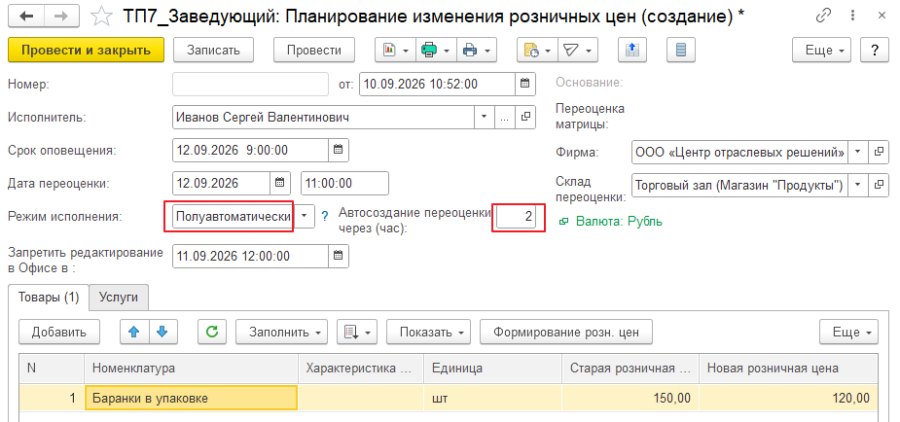Open calendar for Срок оповещения
900x422 pixels.
click(339, 150)
